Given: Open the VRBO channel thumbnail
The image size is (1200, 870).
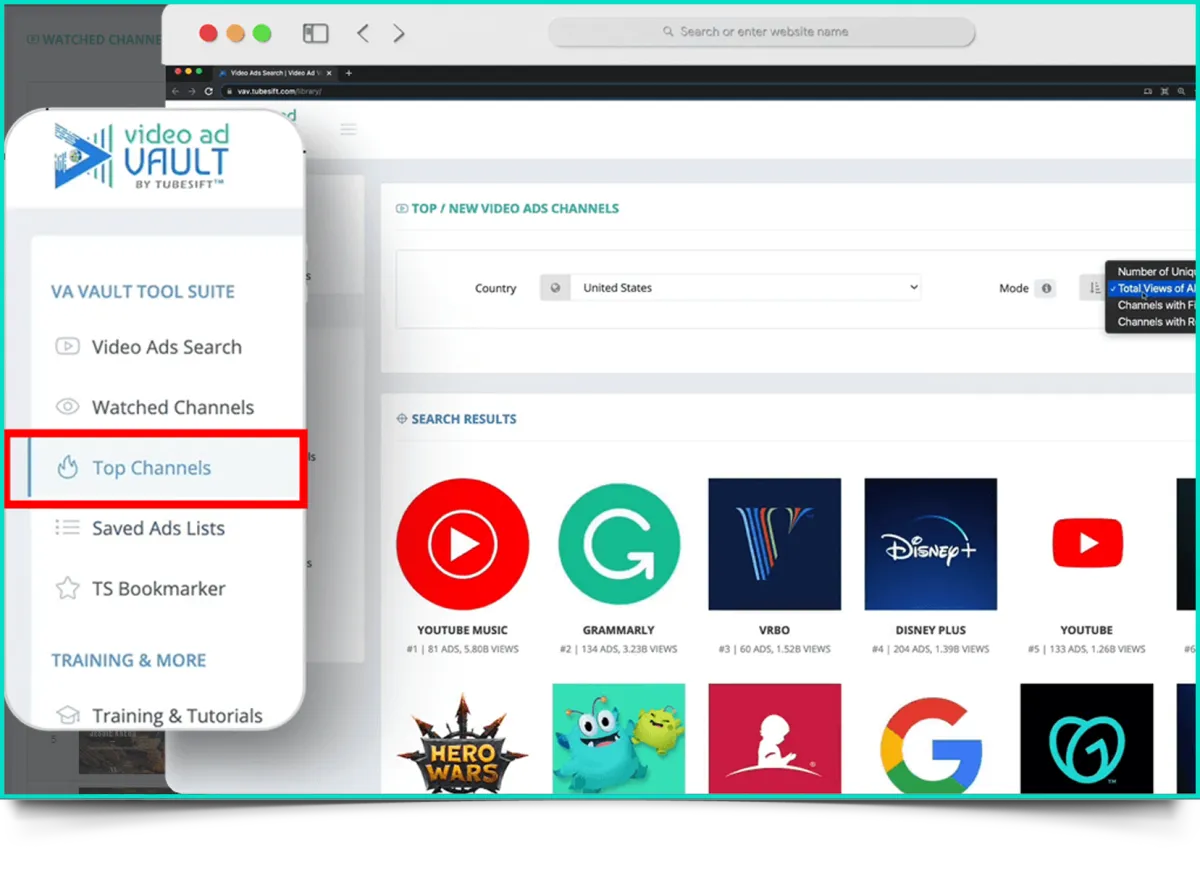Looking at the screenshot, I should (x=774, y=544).
